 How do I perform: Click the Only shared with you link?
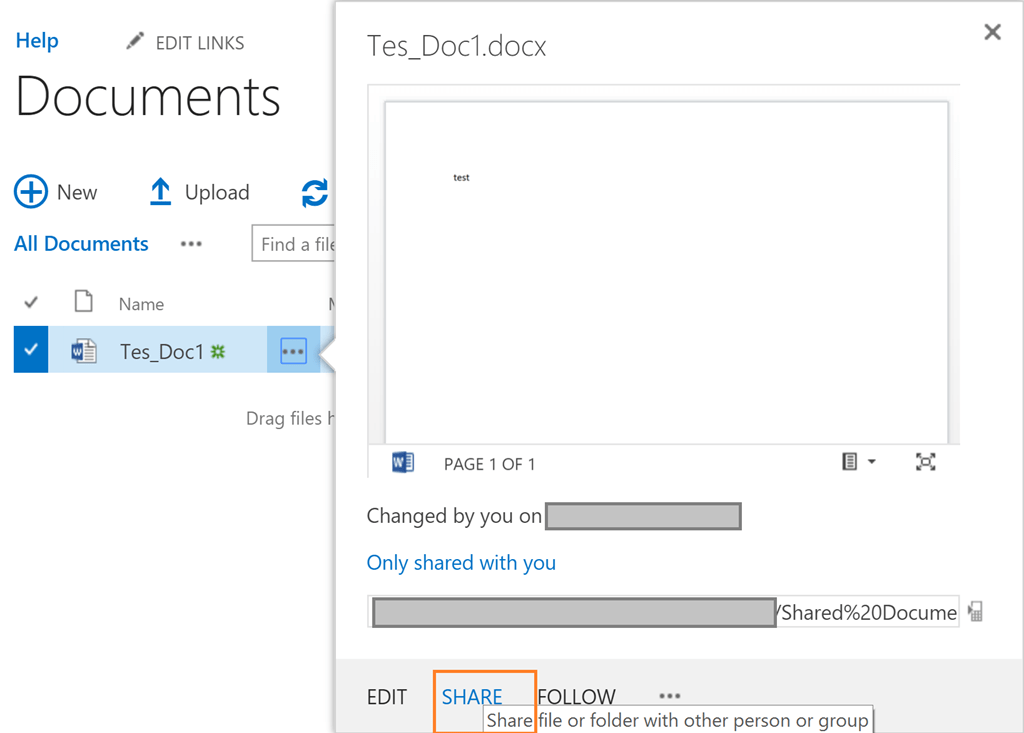pyautogui.click(x=461, y=563)
